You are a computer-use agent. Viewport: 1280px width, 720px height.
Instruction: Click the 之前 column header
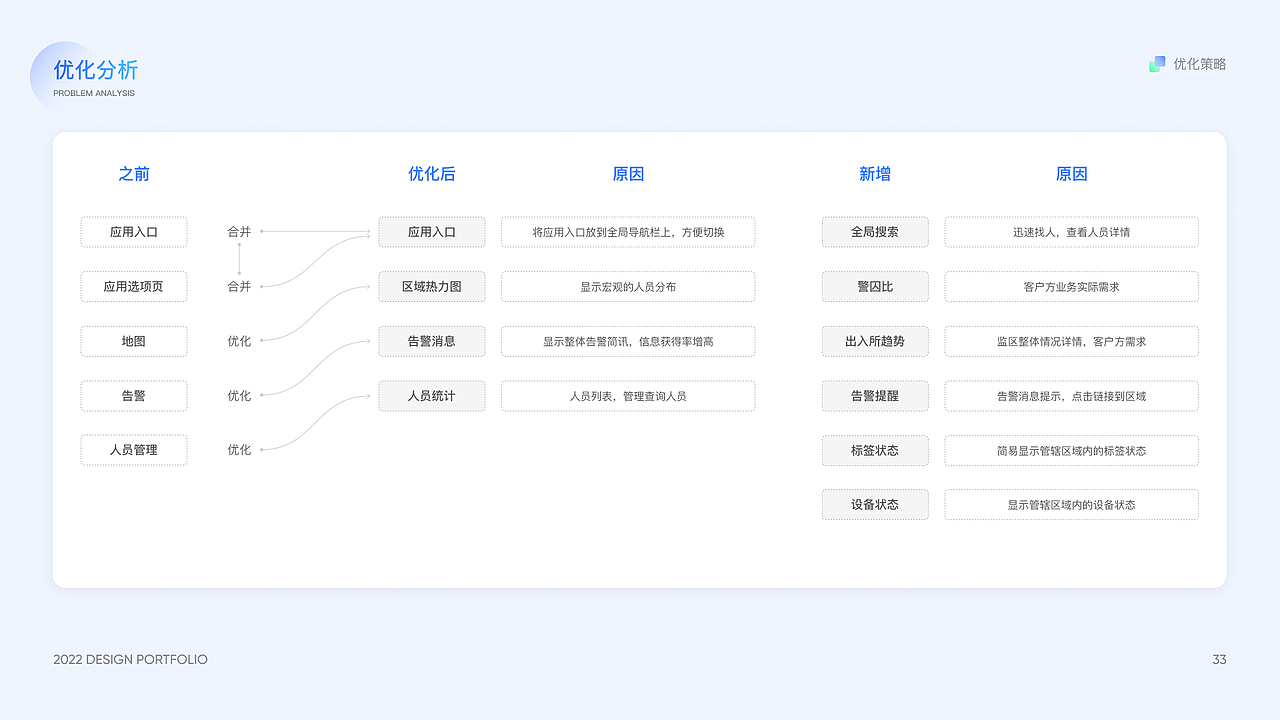[x=133, y=173]
